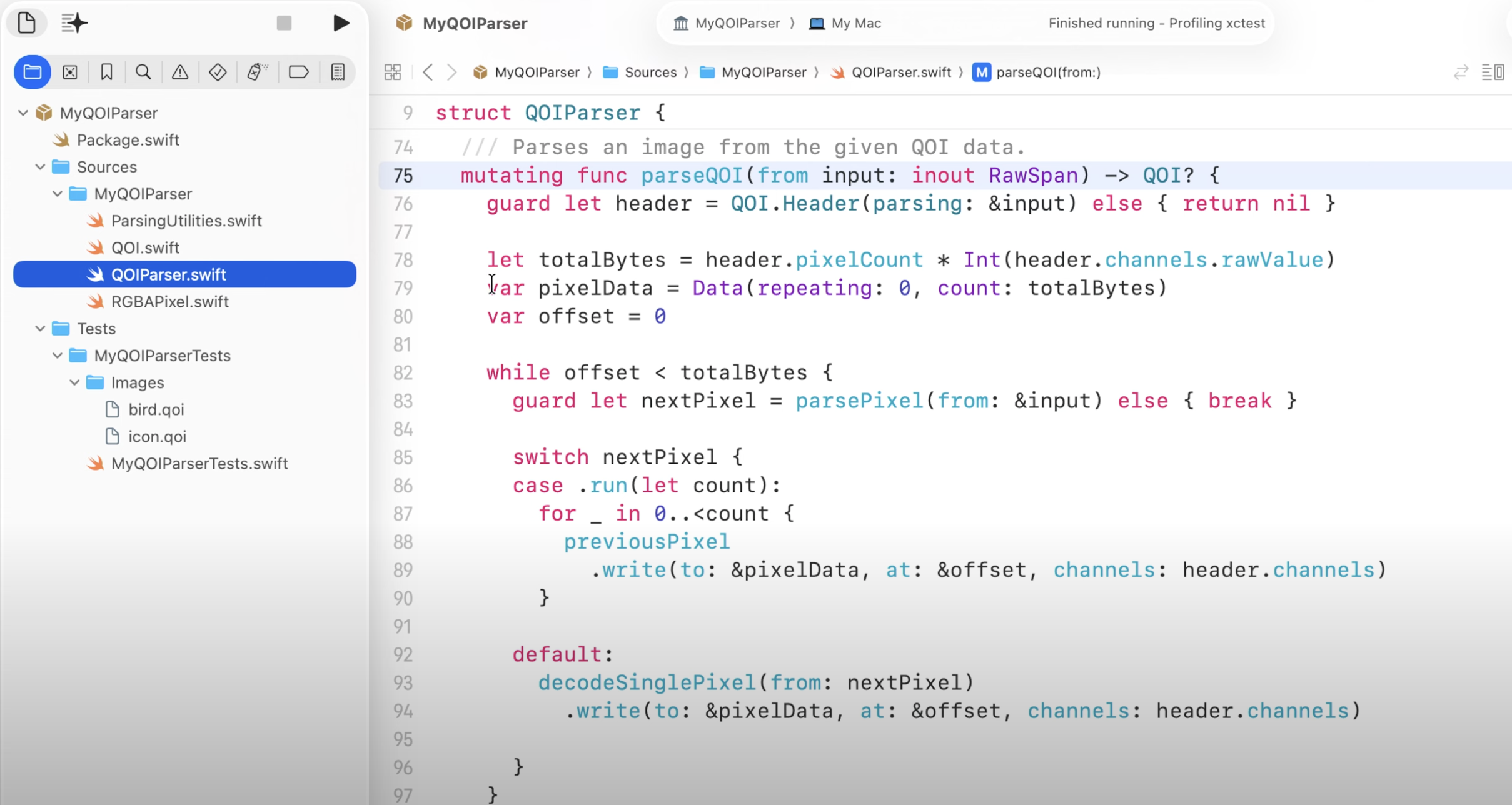
Task: Open RGBAPixel.swift file
Action: coord(169,301)
